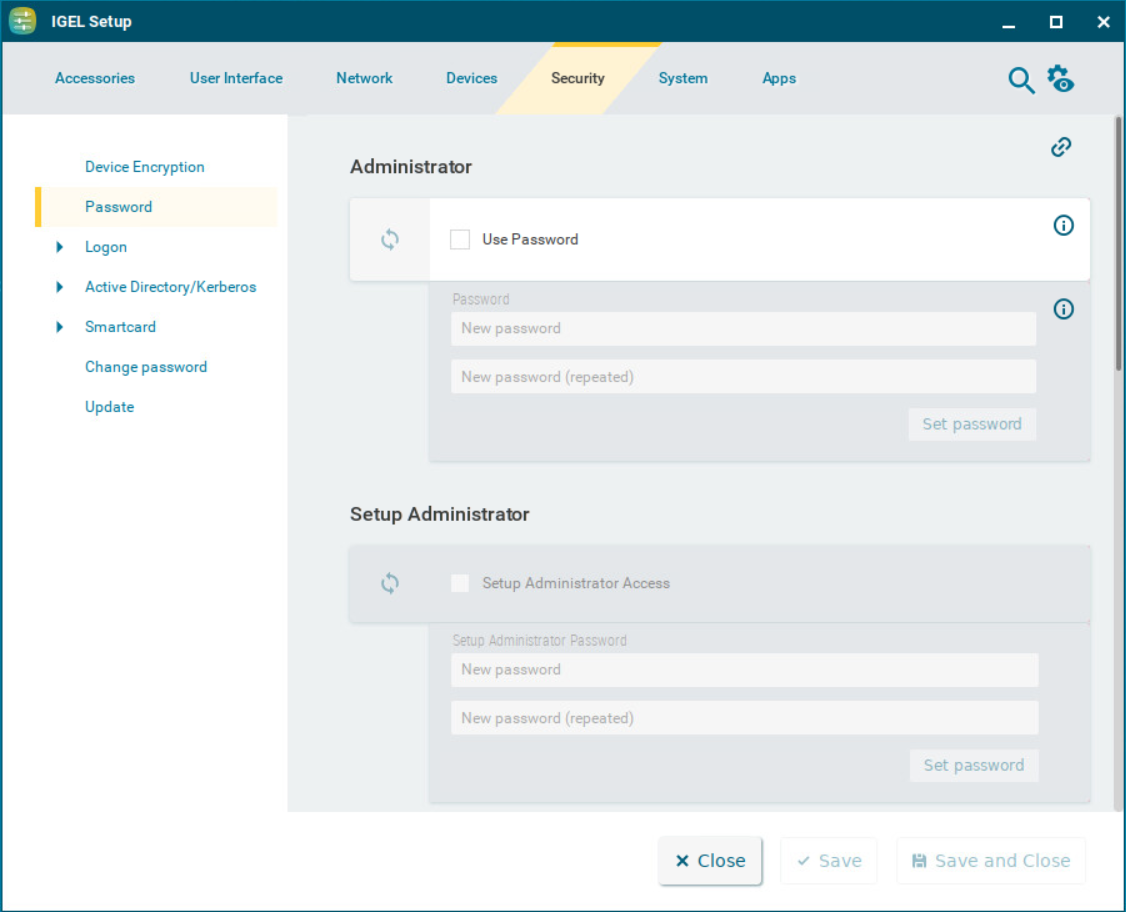Click reset arrows icon beside Setup Administrator Access
The height and width of the screenshot is (912, 1126).
(x=390, y=583)
